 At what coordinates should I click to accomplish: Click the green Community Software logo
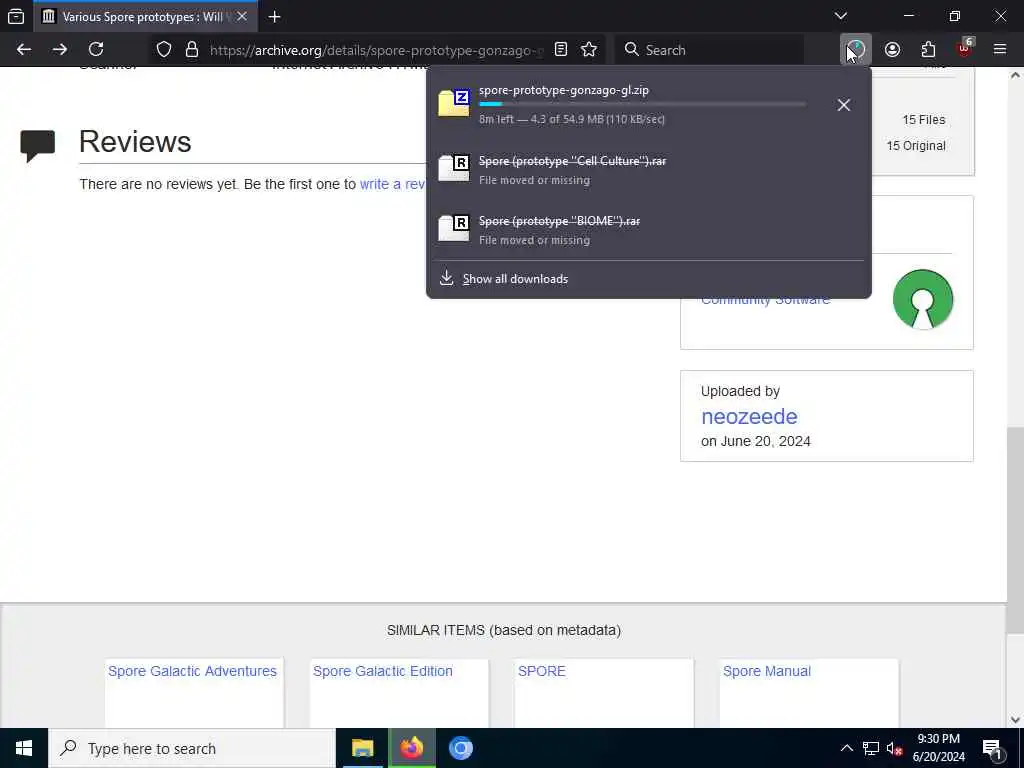coord(923,299)
